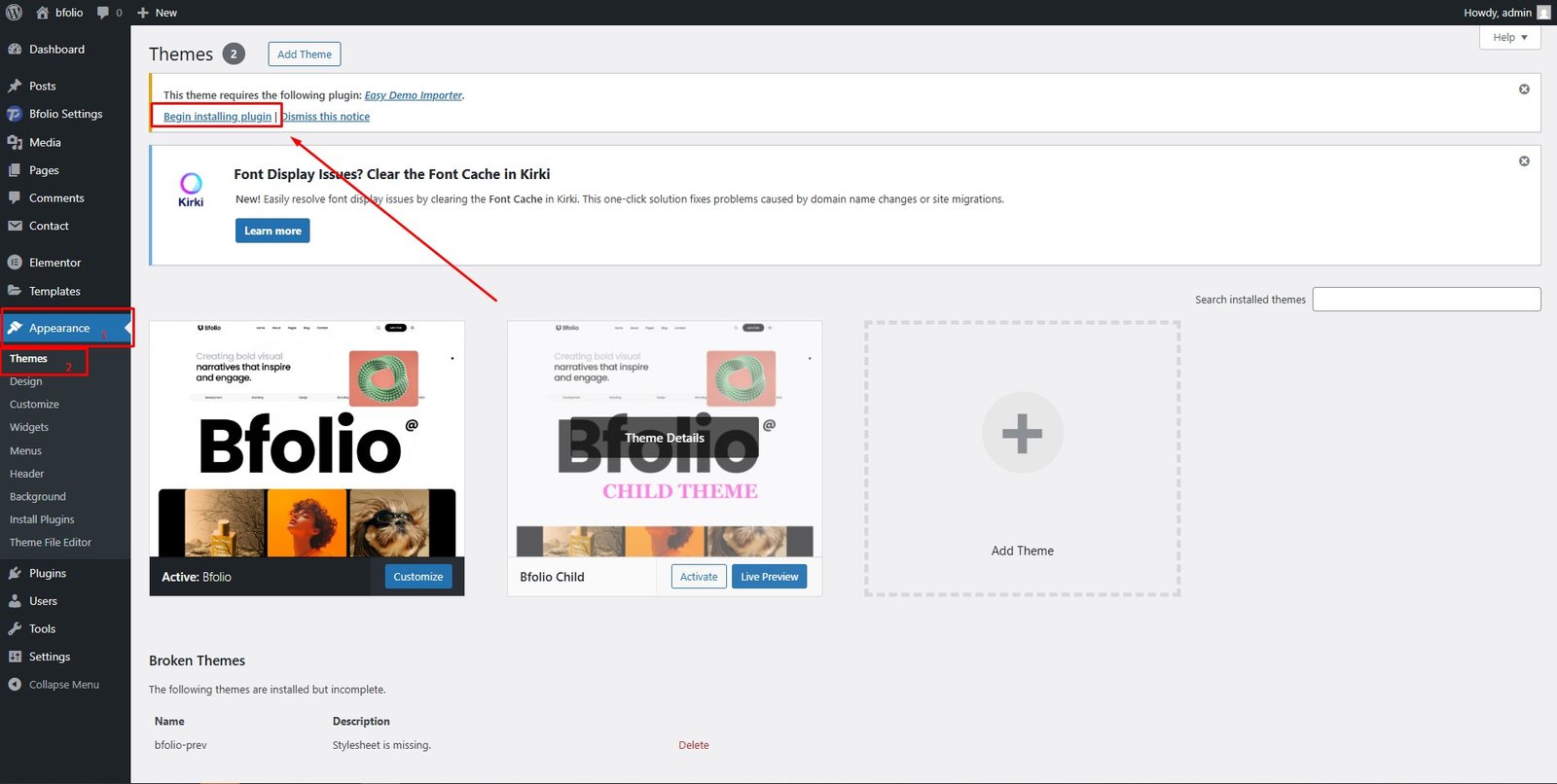Click Dismiss this notice link

point(326,117)
